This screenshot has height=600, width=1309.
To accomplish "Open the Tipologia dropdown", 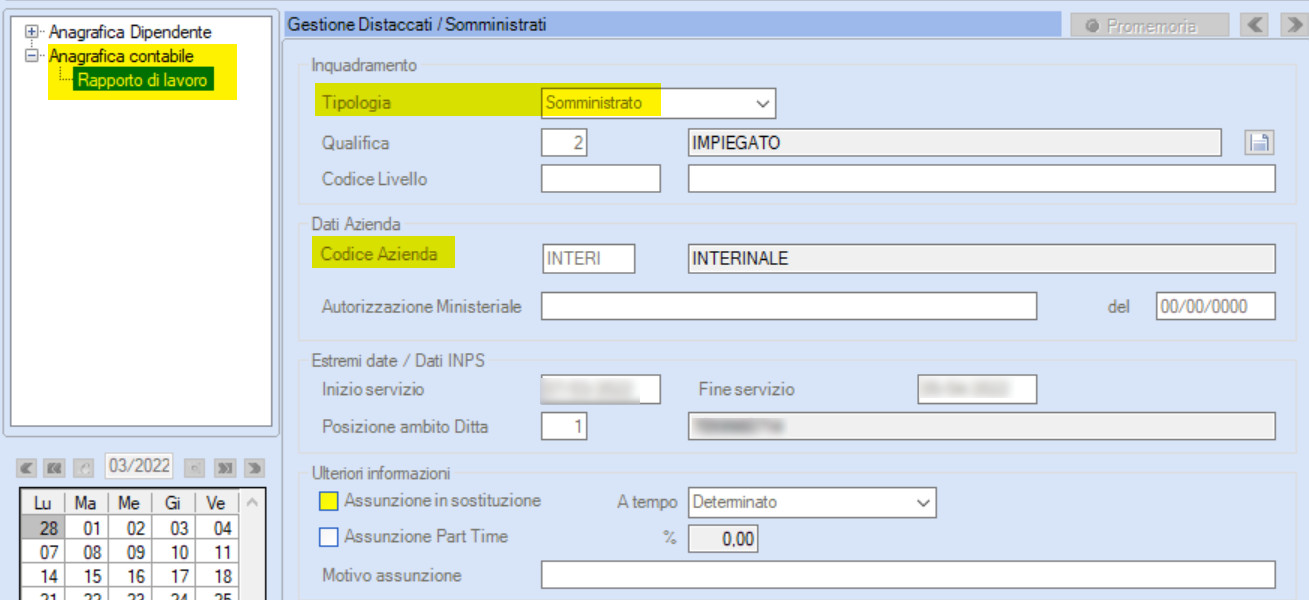I will click(763, 103).
